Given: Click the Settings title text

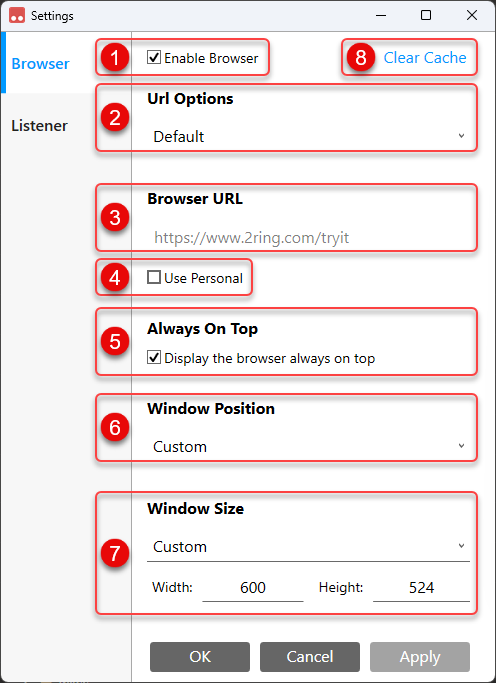Looking at the screenshot, I should pos(52,16).
